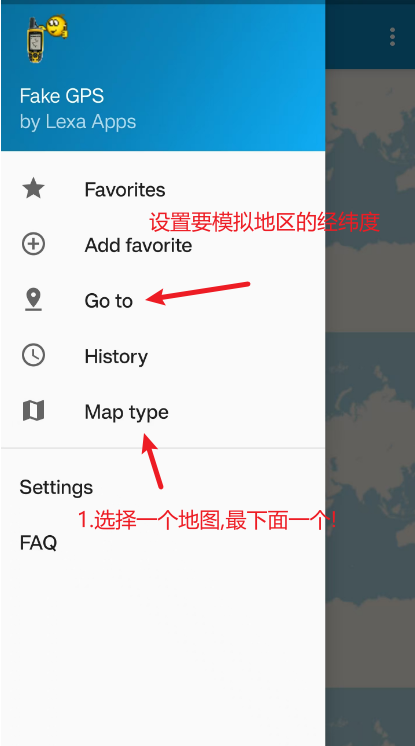Select the Add favorite menu entry

(163, 245)
